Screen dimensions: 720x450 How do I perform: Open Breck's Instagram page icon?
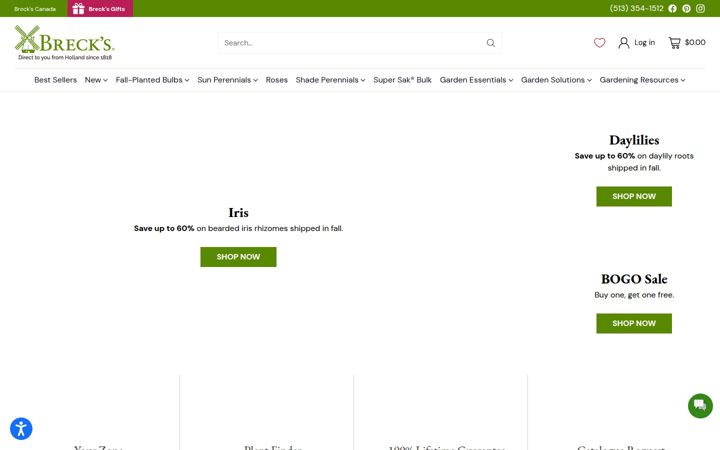click(x=700, y=9)
